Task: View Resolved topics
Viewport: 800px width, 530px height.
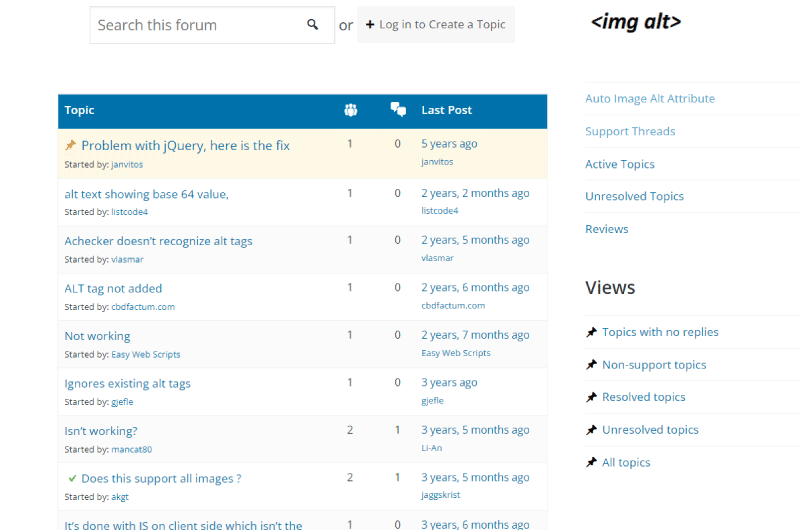Action: (x=643, y=397)
